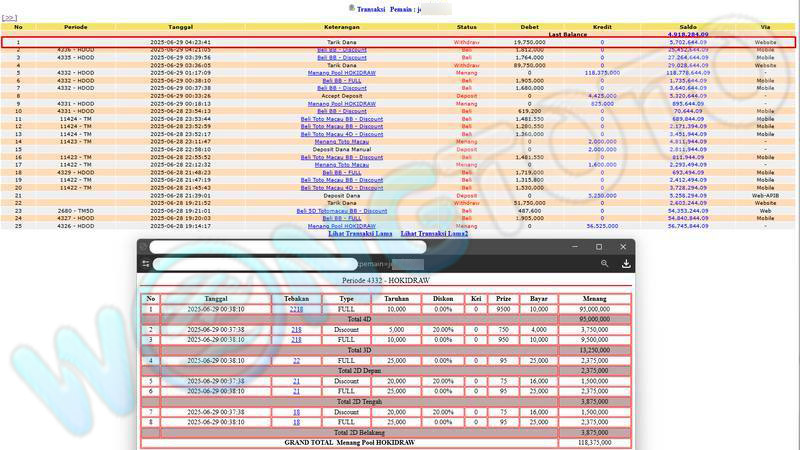800x450 pixels.
Task: Open the Lihat Transaksi Lama2 link
Action: click(x=434, y=234)
